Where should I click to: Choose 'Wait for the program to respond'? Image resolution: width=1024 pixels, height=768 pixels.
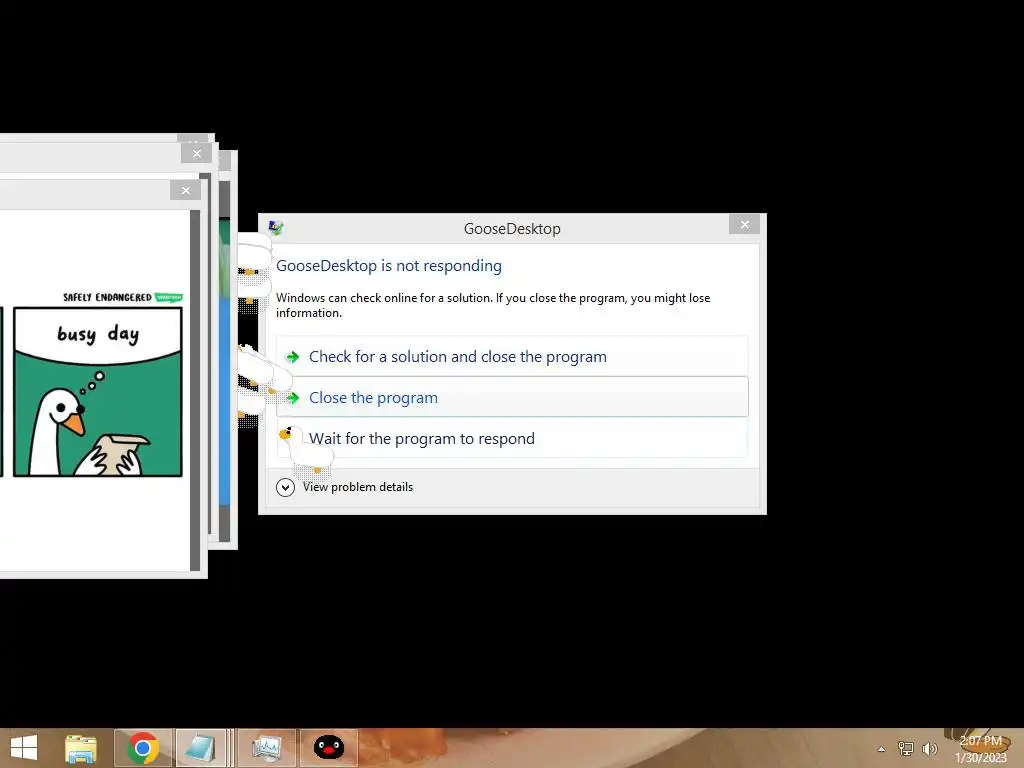pos(512,438)
